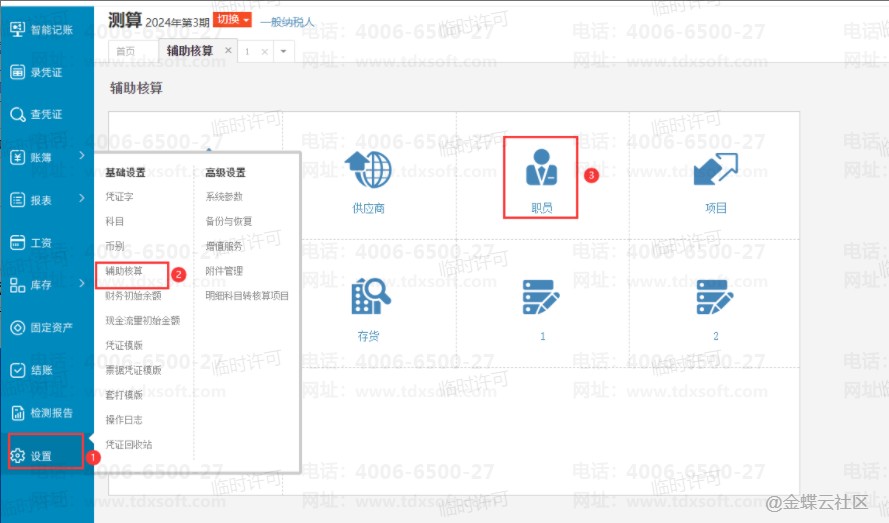Expand the 账簿 sidebar submenu
Image resolution: width=889 pixels, height=523 pixels.
pyautogui.click(x=81, y=157)
